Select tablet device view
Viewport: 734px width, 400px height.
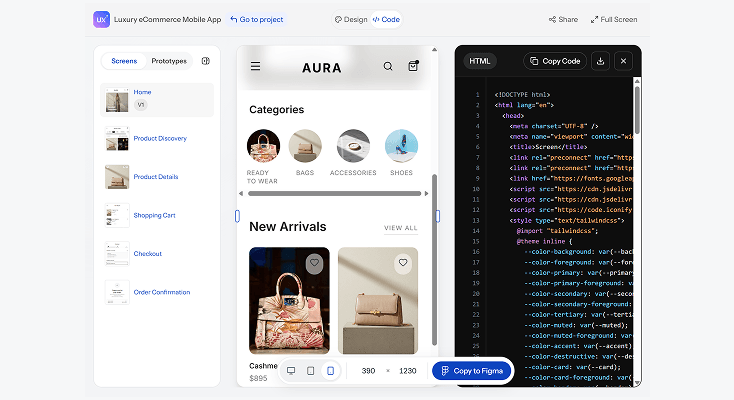[310, 371]
